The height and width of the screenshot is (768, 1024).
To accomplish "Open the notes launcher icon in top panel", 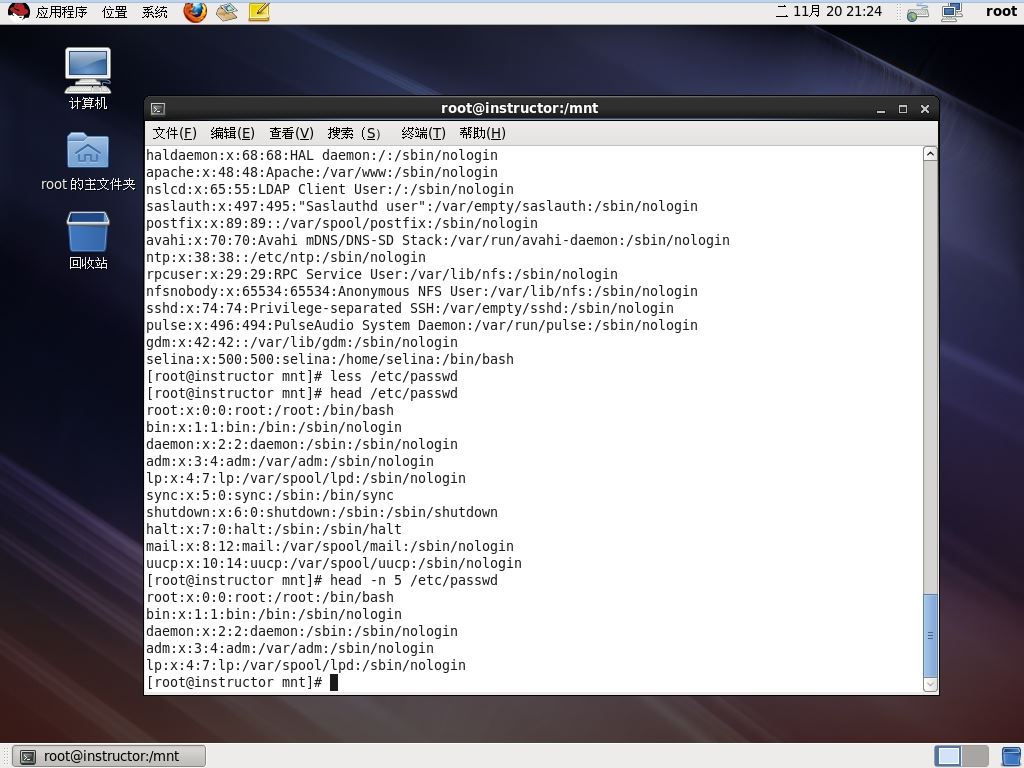I will click(259, 12).
